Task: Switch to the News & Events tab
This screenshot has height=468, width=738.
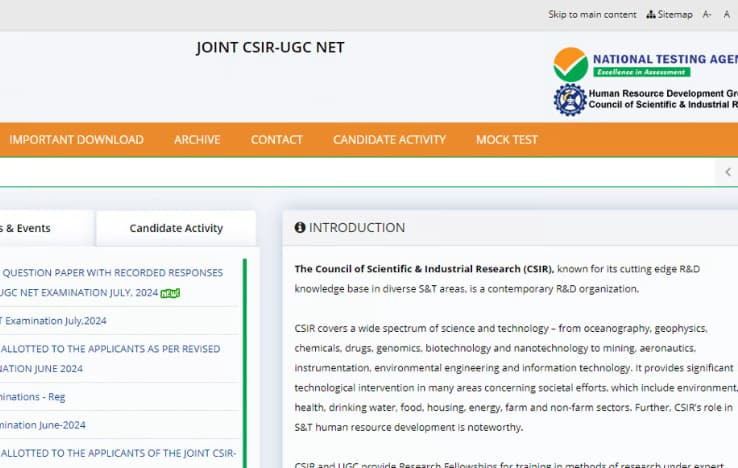Action: tap(47, 228)
